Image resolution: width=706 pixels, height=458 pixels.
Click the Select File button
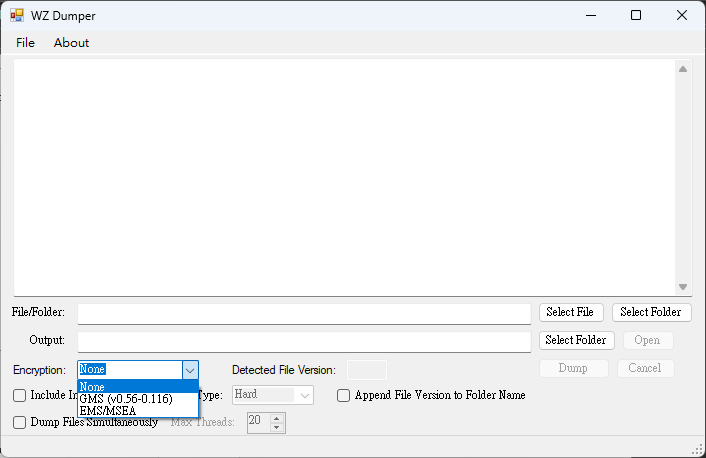(571, 312)
